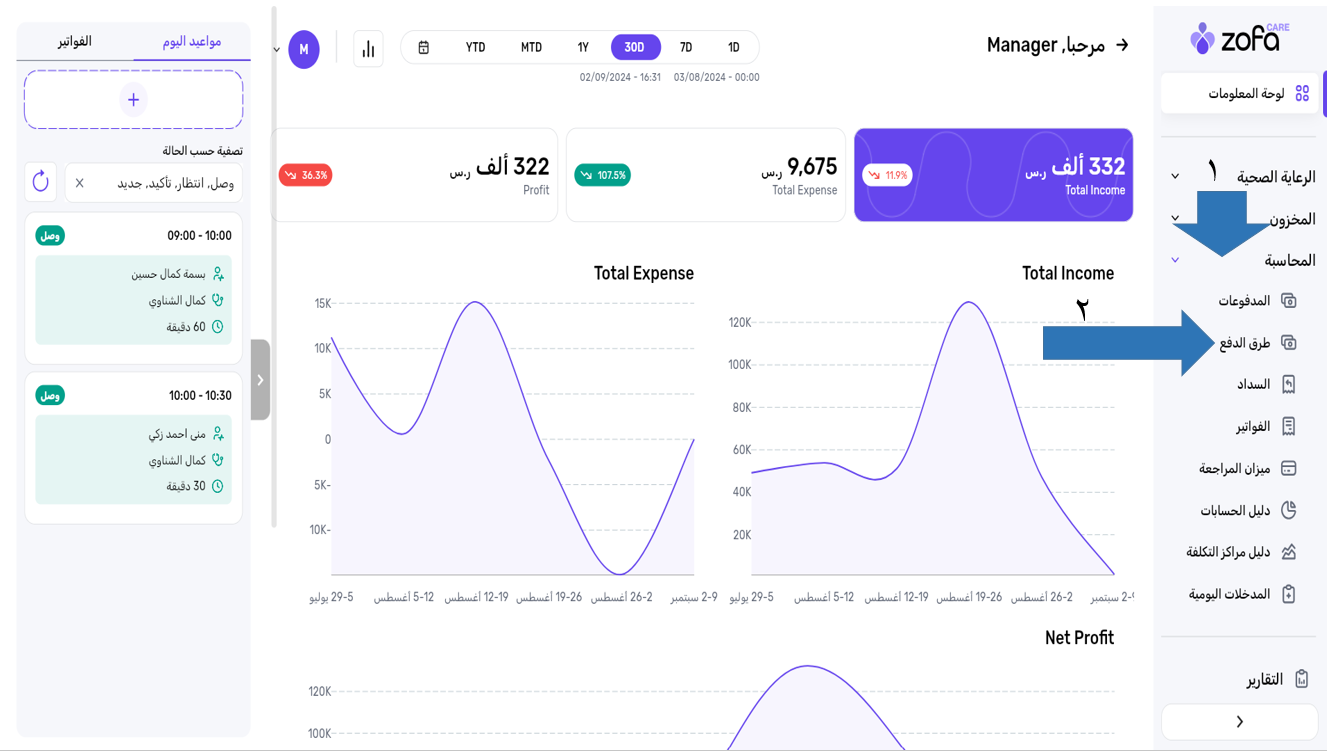Open user avatar M dropdown arrow
Screen dimensions: 1327x751
tap(277, 50)
